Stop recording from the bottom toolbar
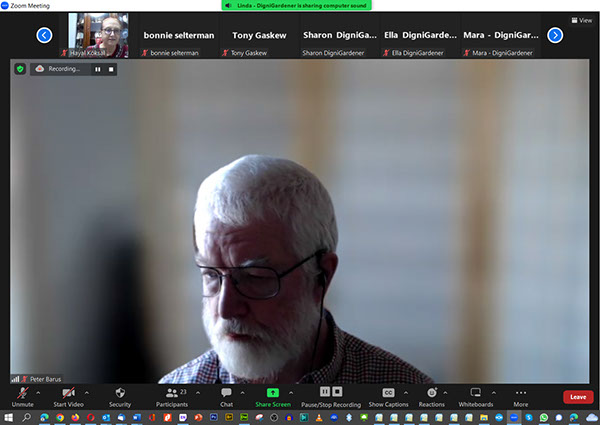The width and height of the screenshot is (600, 425). 337,392
